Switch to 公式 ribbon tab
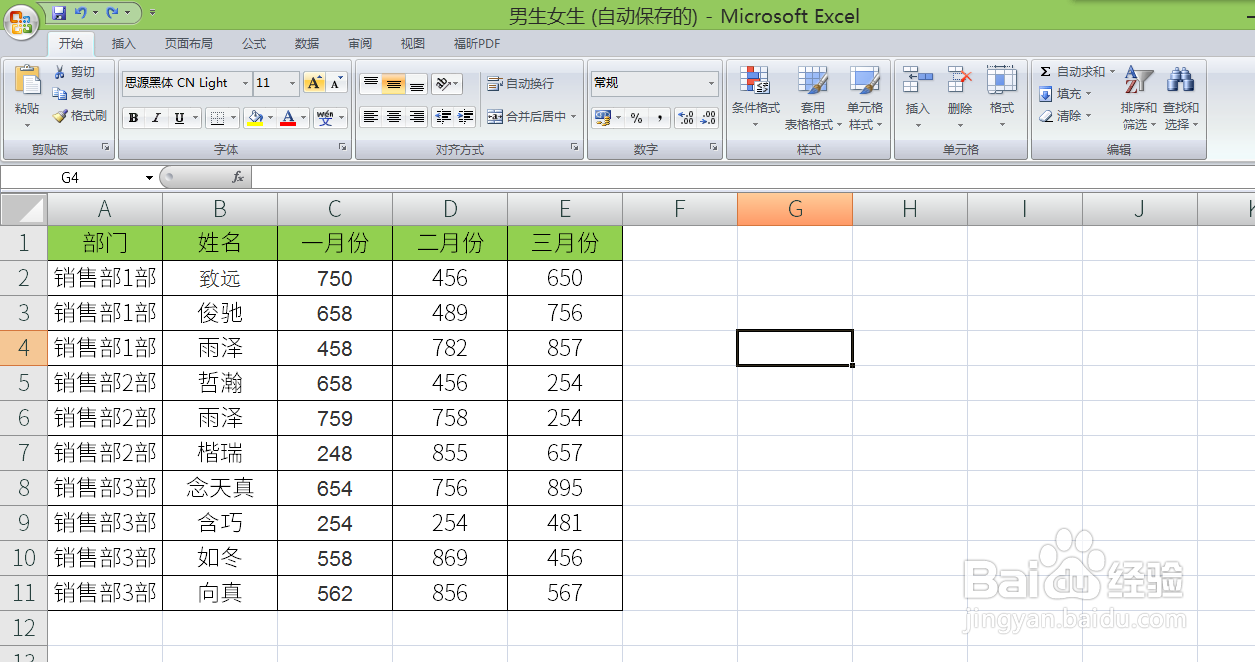1255x662 pixels. tap(254, 44)
